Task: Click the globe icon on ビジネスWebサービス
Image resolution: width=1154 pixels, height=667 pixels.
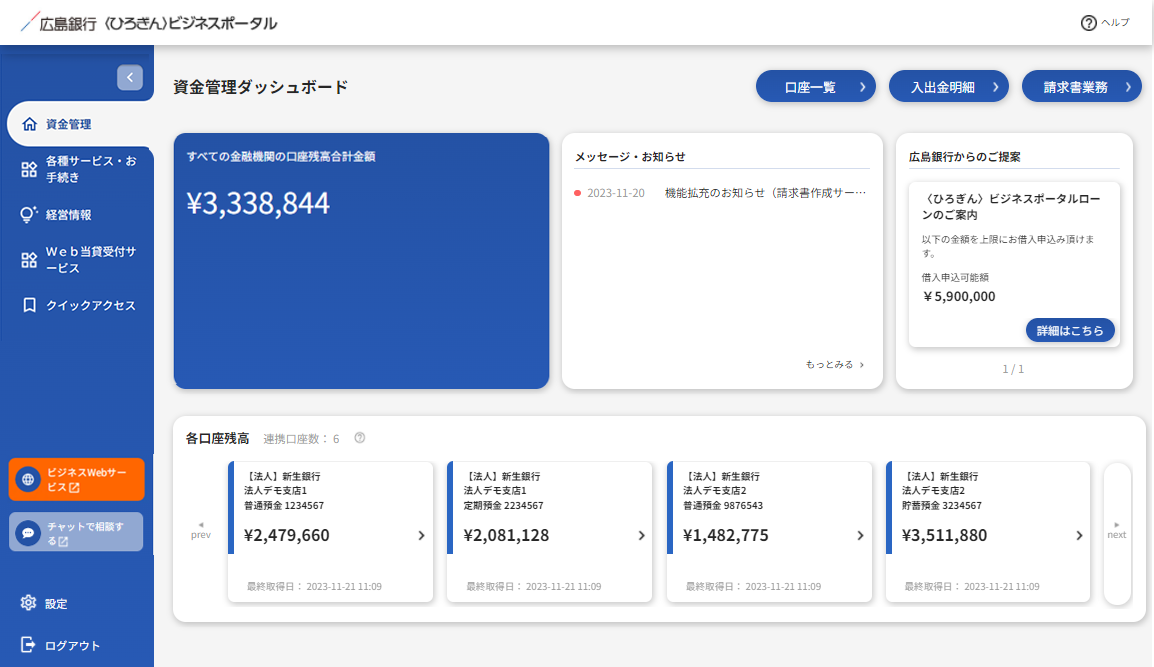Action: 28,479
